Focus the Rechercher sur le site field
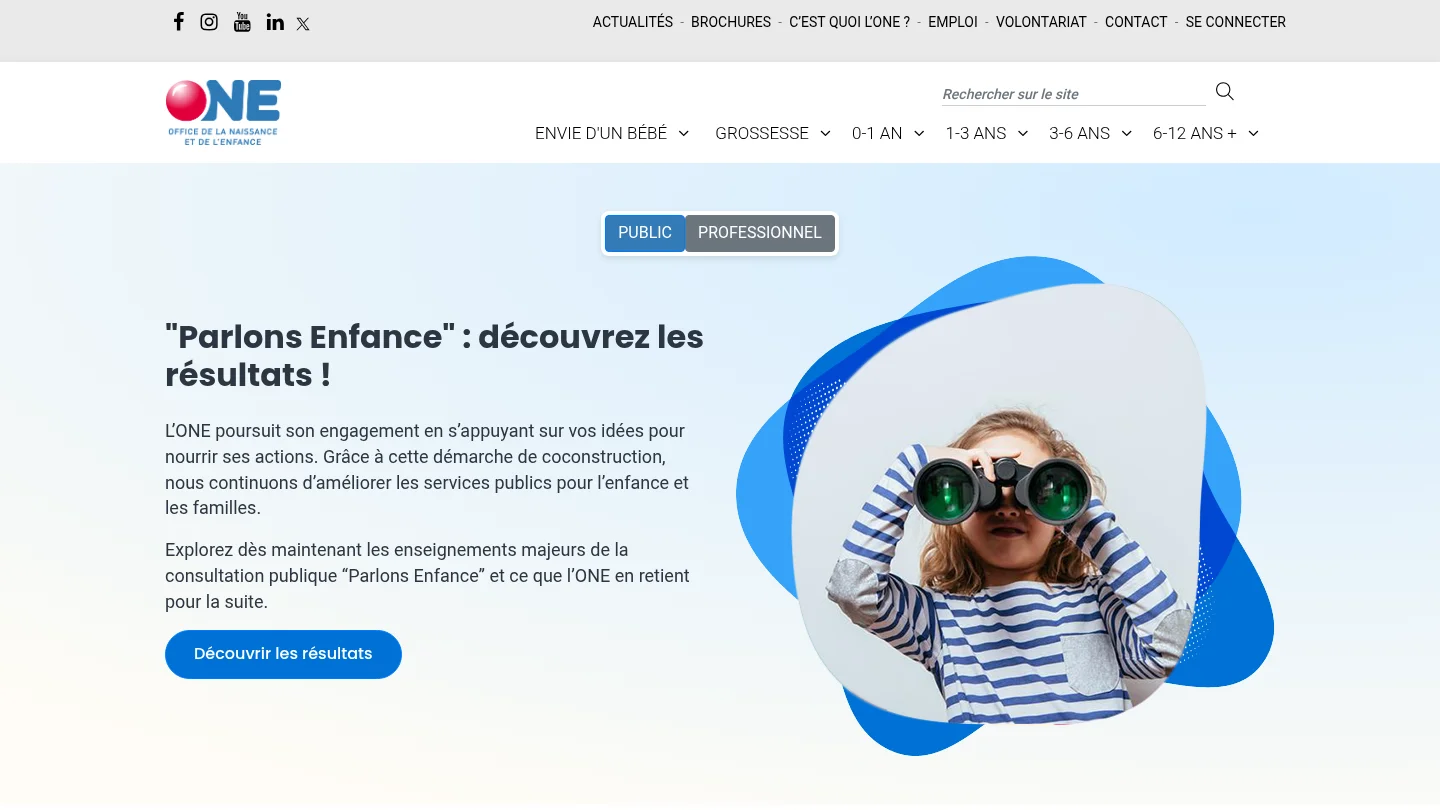 click(1073, 94)
